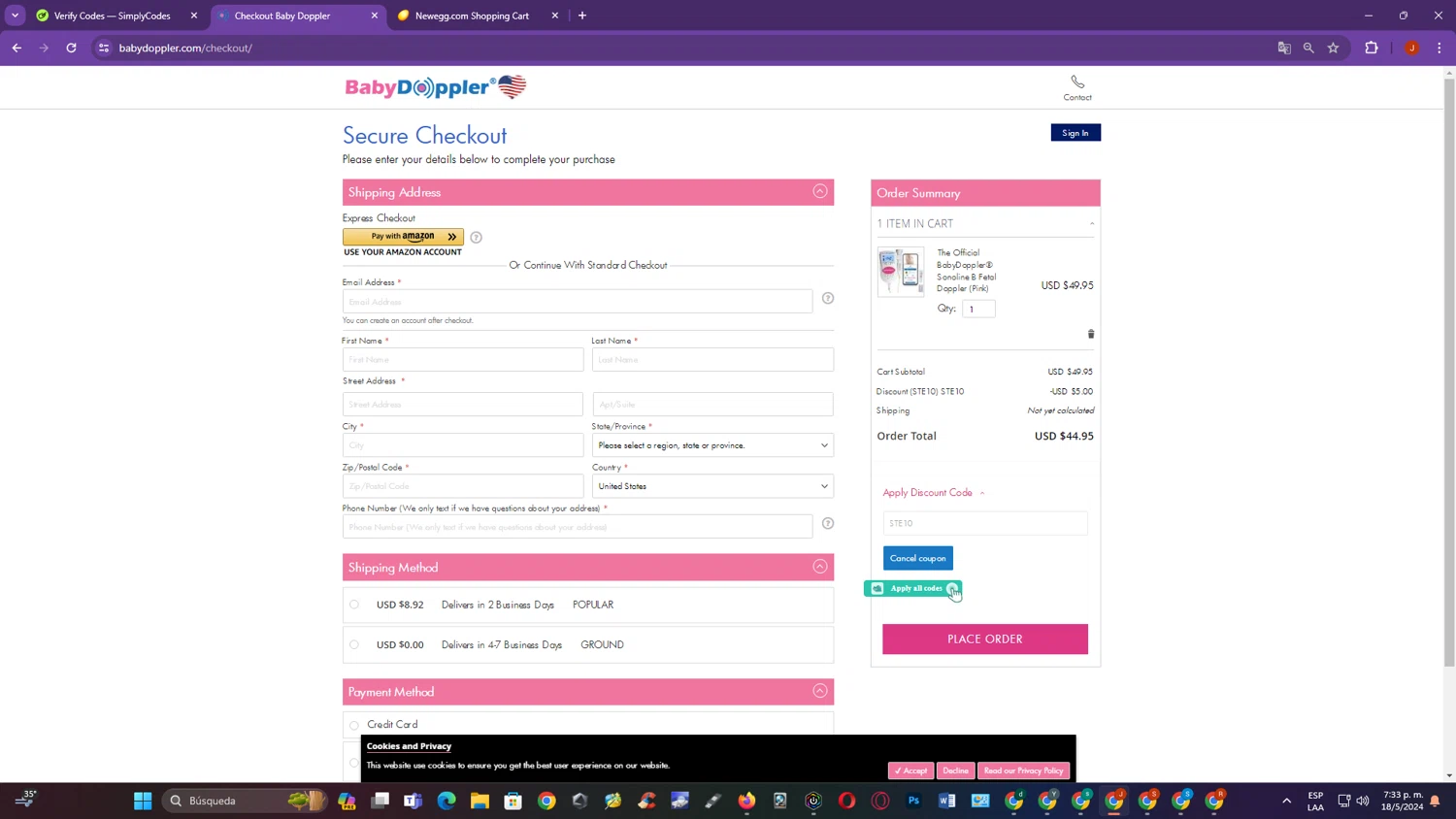The height and width of the screenshot is (819, 1456).
Task: Open the BabyDoppler logo home link
Action: [x=436, y=87]
